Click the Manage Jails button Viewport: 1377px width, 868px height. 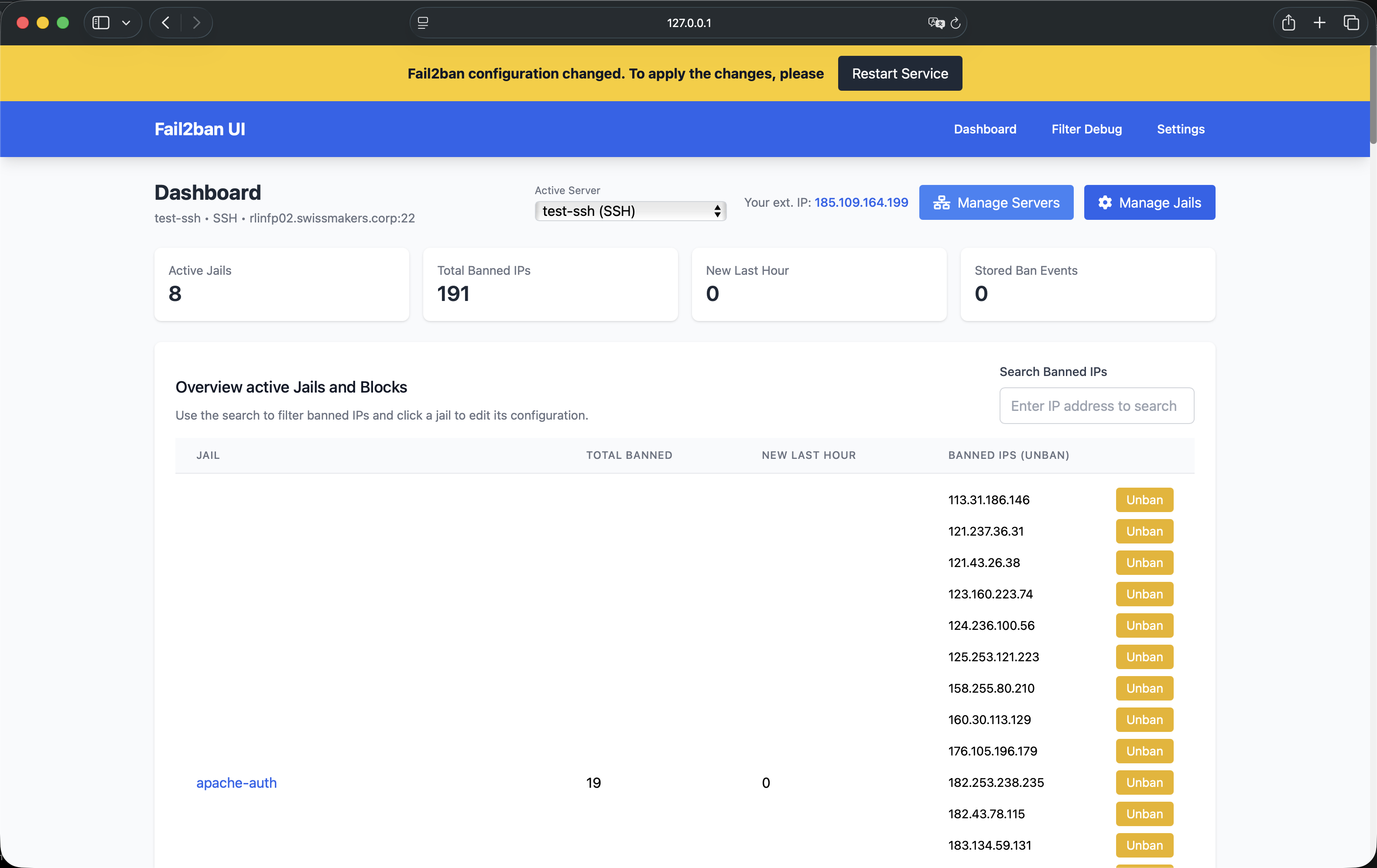(1149, 202)
